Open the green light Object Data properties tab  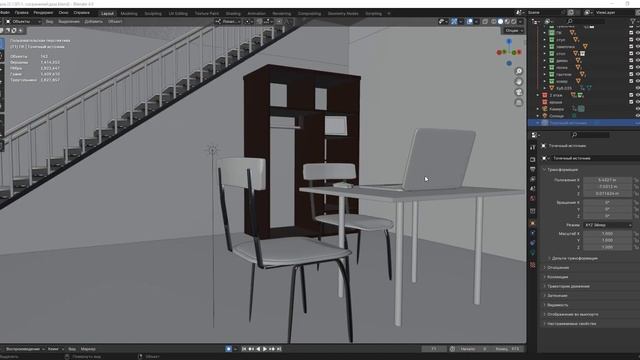click(533, 253)
